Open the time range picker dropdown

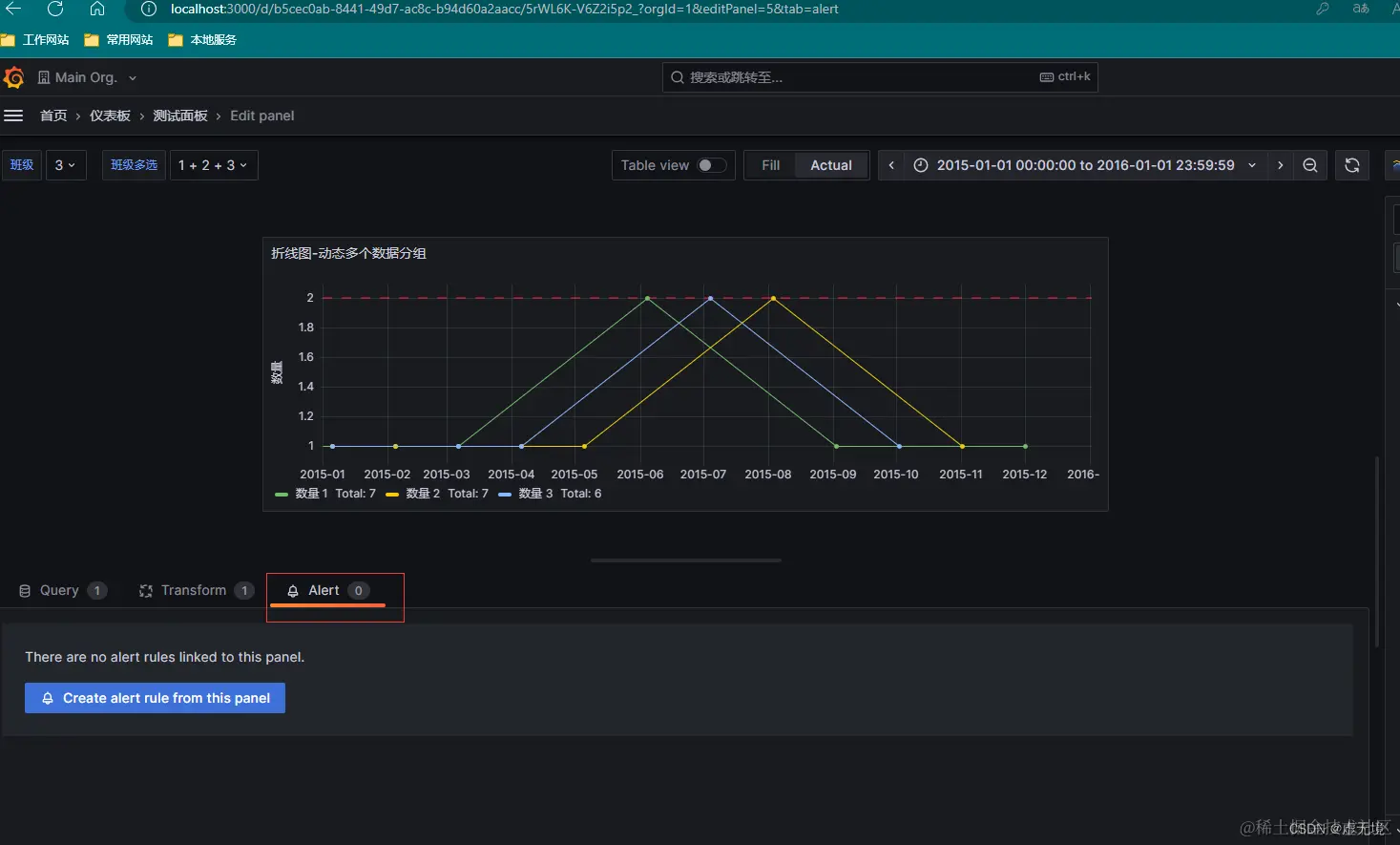point(1085,165)
